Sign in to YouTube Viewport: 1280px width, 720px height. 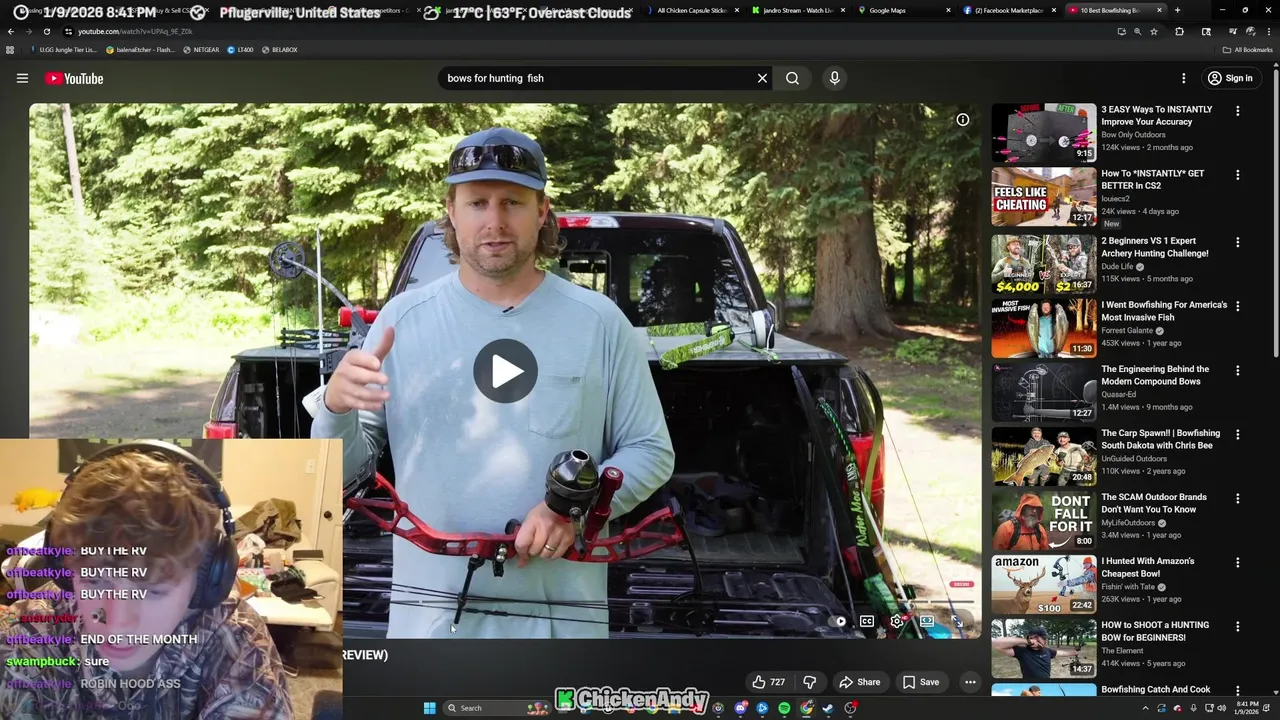(x=1229, y=78)
